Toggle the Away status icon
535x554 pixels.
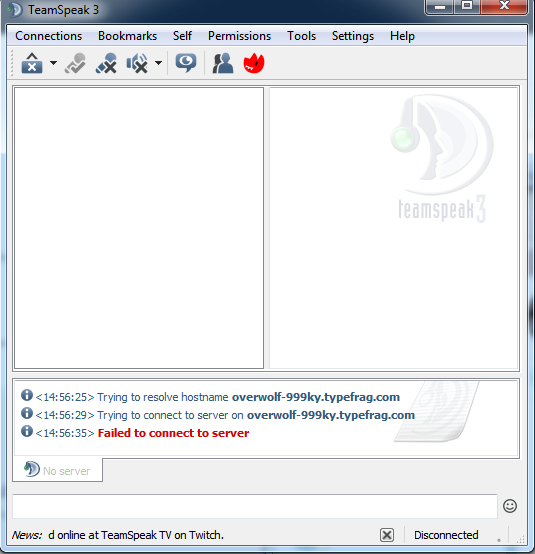pyautogui.click(x=75, y=64)
